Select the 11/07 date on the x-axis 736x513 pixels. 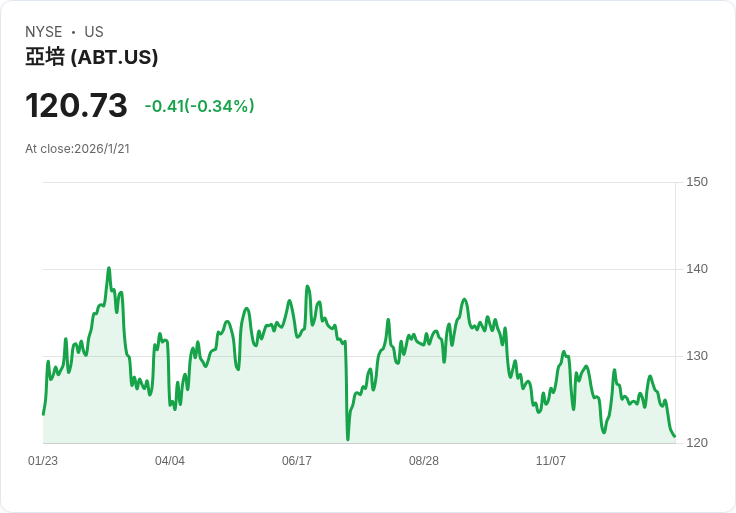click(x=551, y=461)
